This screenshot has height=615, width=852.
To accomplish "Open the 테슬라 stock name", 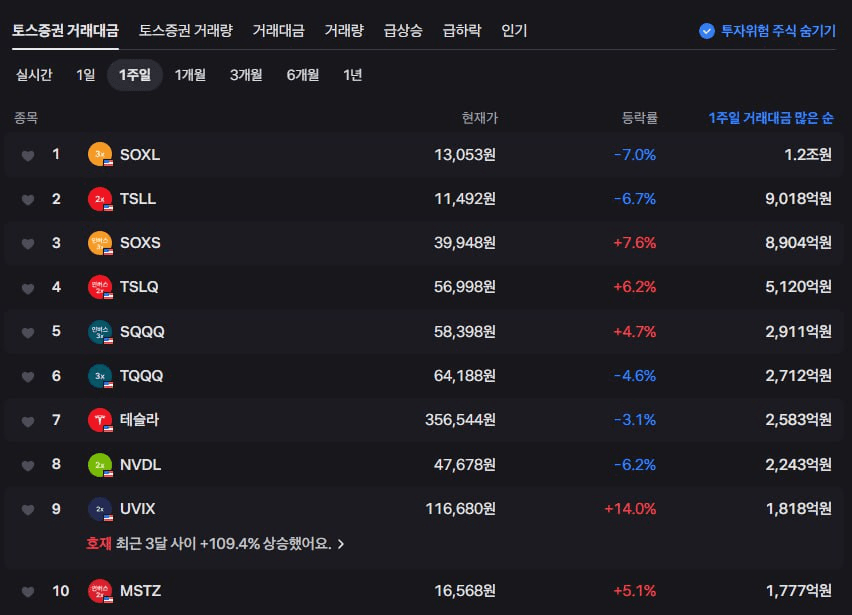I will [x=139, y=419].
